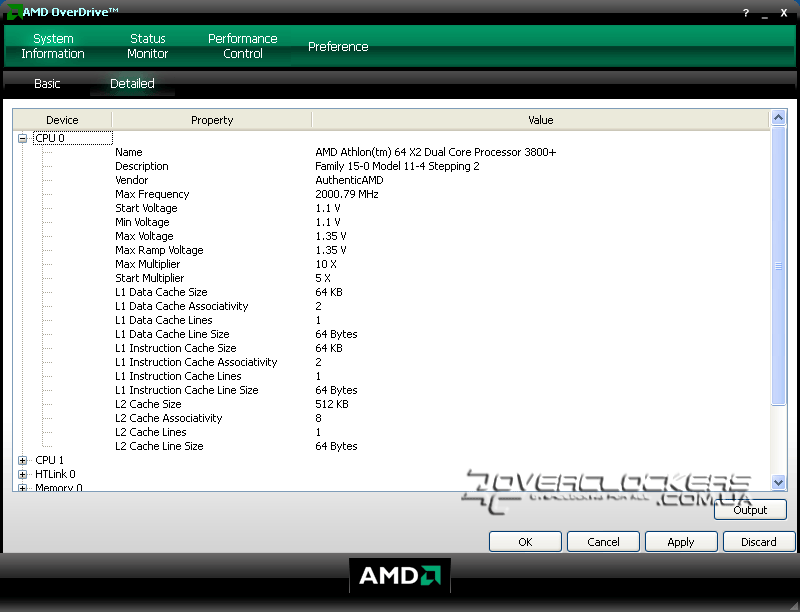This screenshot has height=612, width=800.
Task: Select L1 Instruction Cache Line Size property
Action: [187, 390]
